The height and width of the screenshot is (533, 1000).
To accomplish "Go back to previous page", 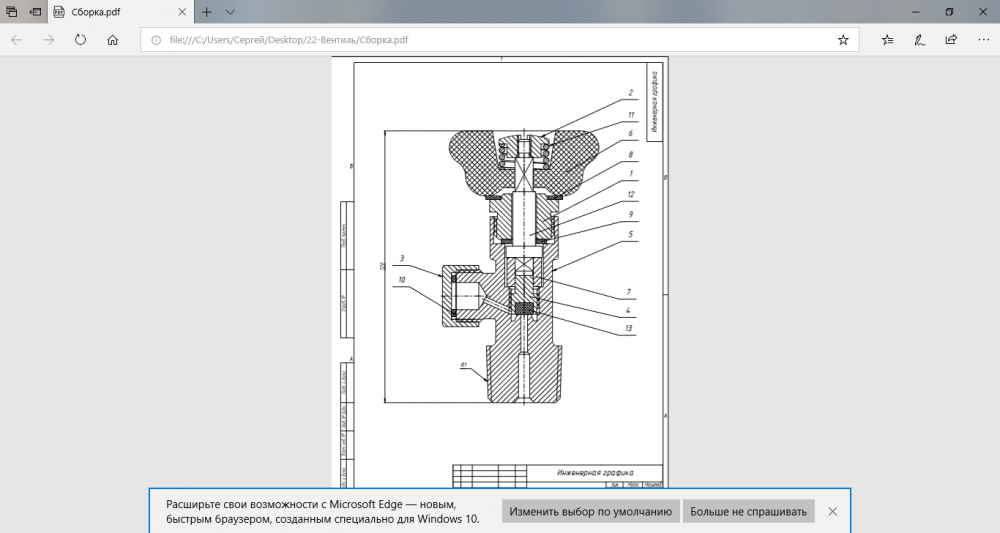I will [17, 40].
